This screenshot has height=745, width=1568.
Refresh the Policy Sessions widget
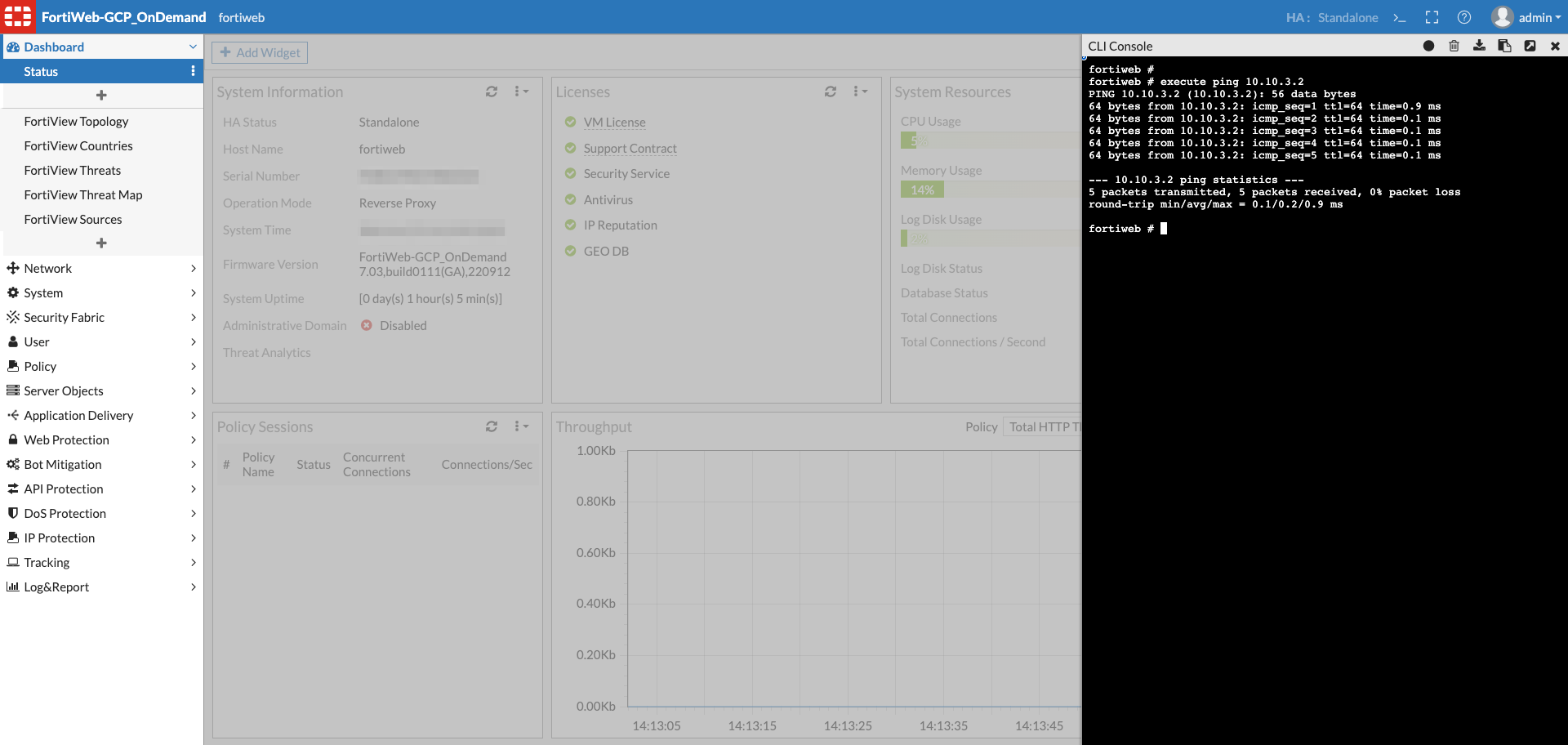(x=491, y=426)
